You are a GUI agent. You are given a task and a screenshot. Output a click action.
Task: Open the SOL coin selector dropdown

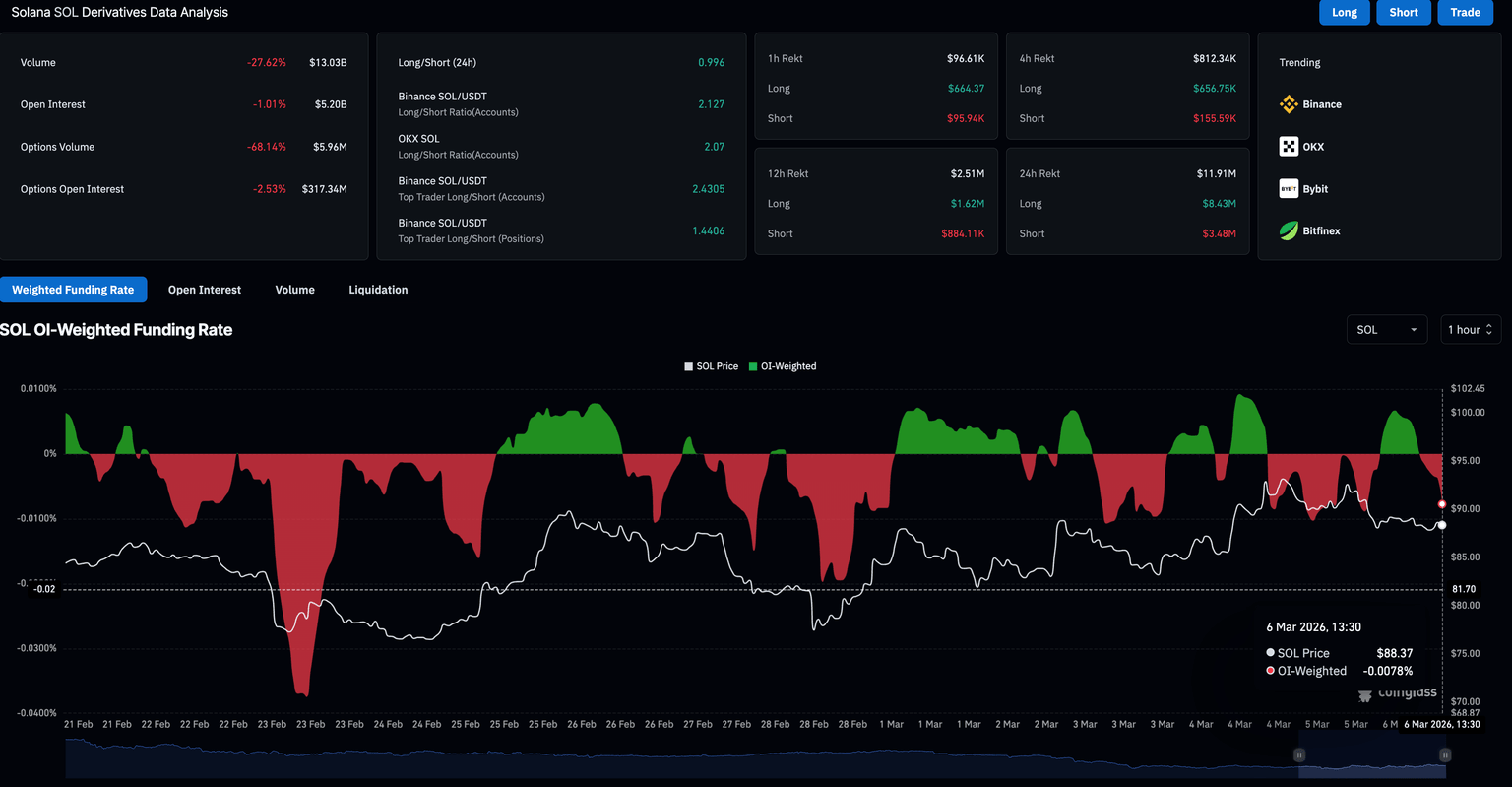(1386, 330)
